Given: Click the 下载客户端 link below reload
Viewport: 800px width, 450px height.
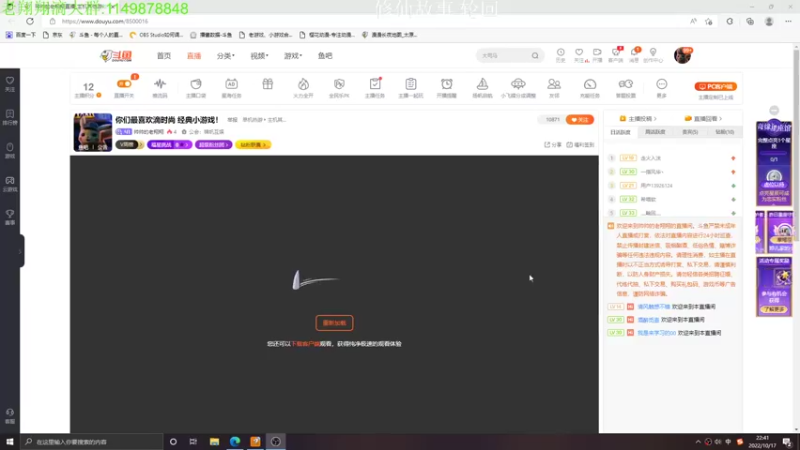Looking at the screenshot, I should pos(305,344).
